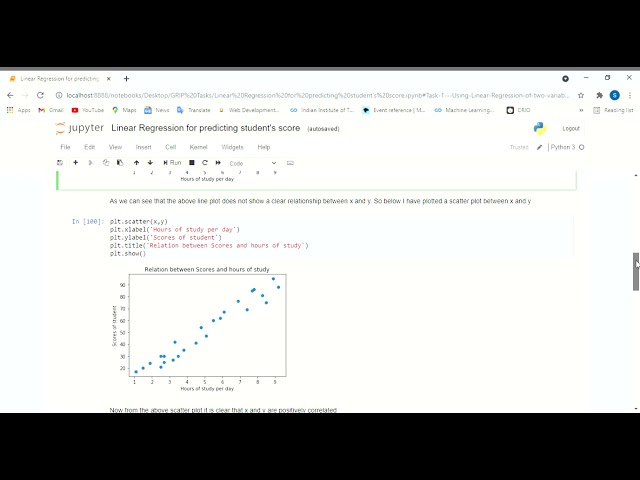Click the Chrome media control circle icon

click(x=565, y=78)
